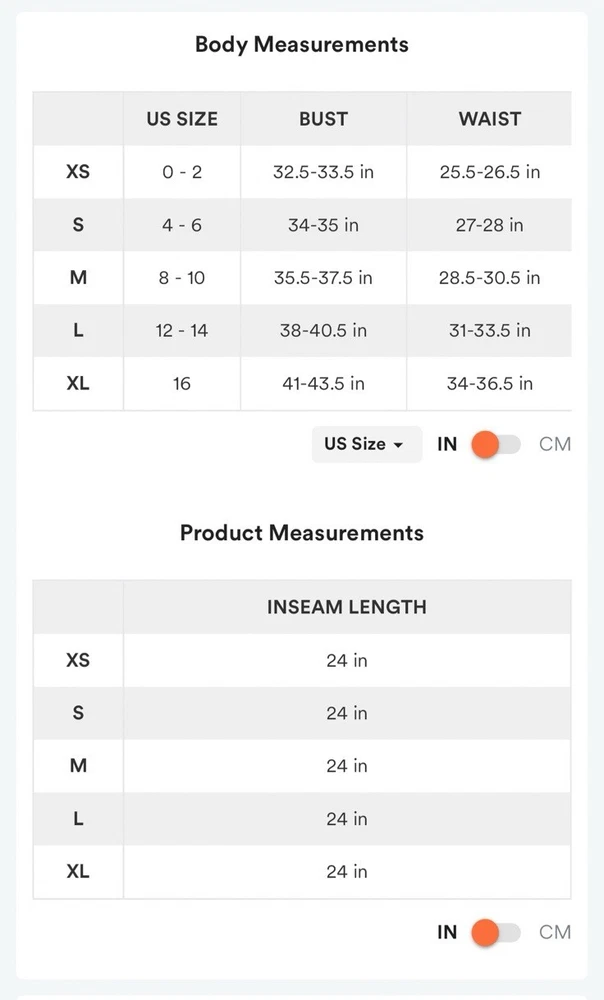Image resolution: width=604 pixels, height=1000 pixels.
Task: Select IN unit under Product Measurements
Action: point(447,933)
